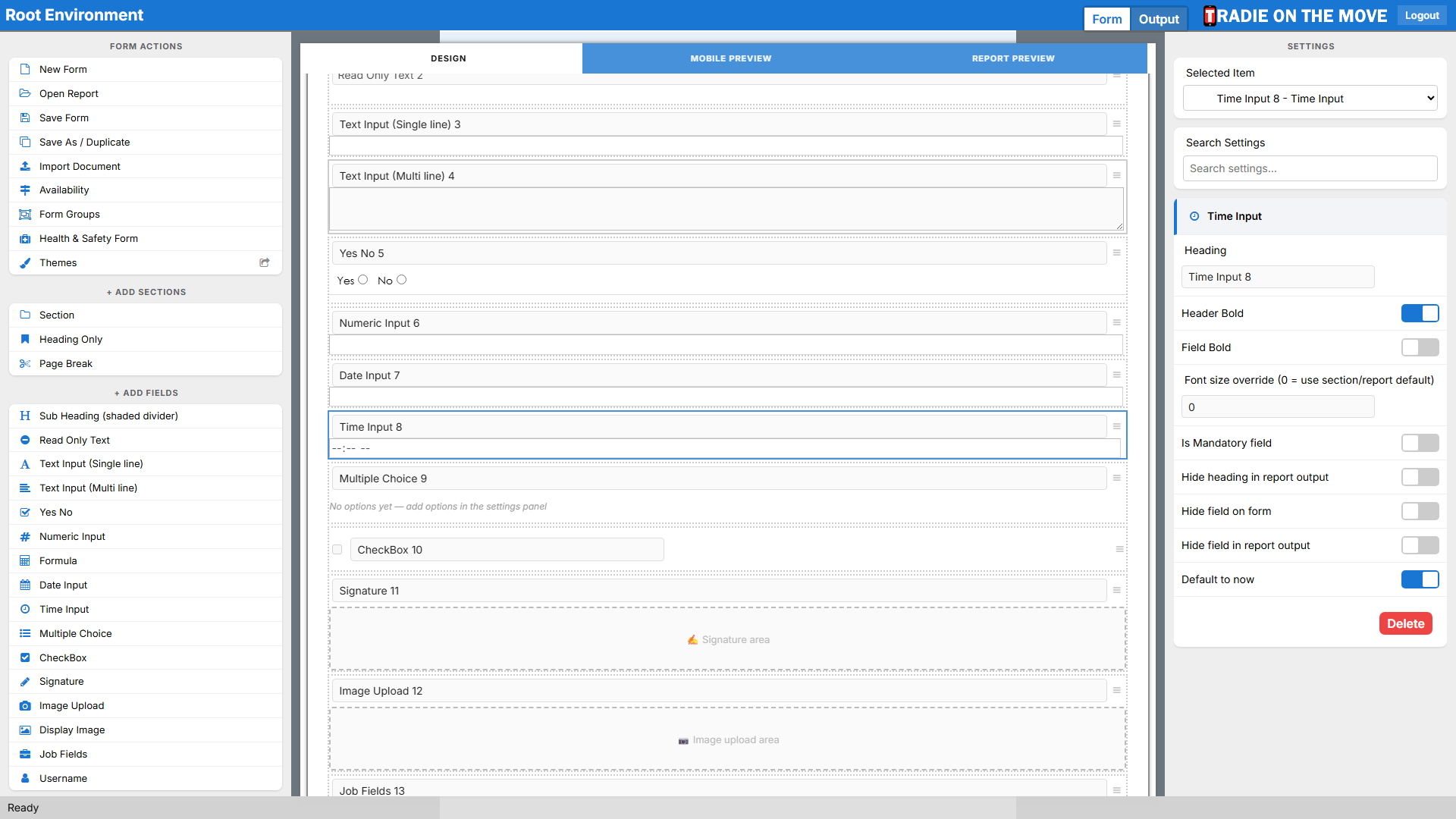Toggle Hide field on form switch

click(x=1420, y=511)
